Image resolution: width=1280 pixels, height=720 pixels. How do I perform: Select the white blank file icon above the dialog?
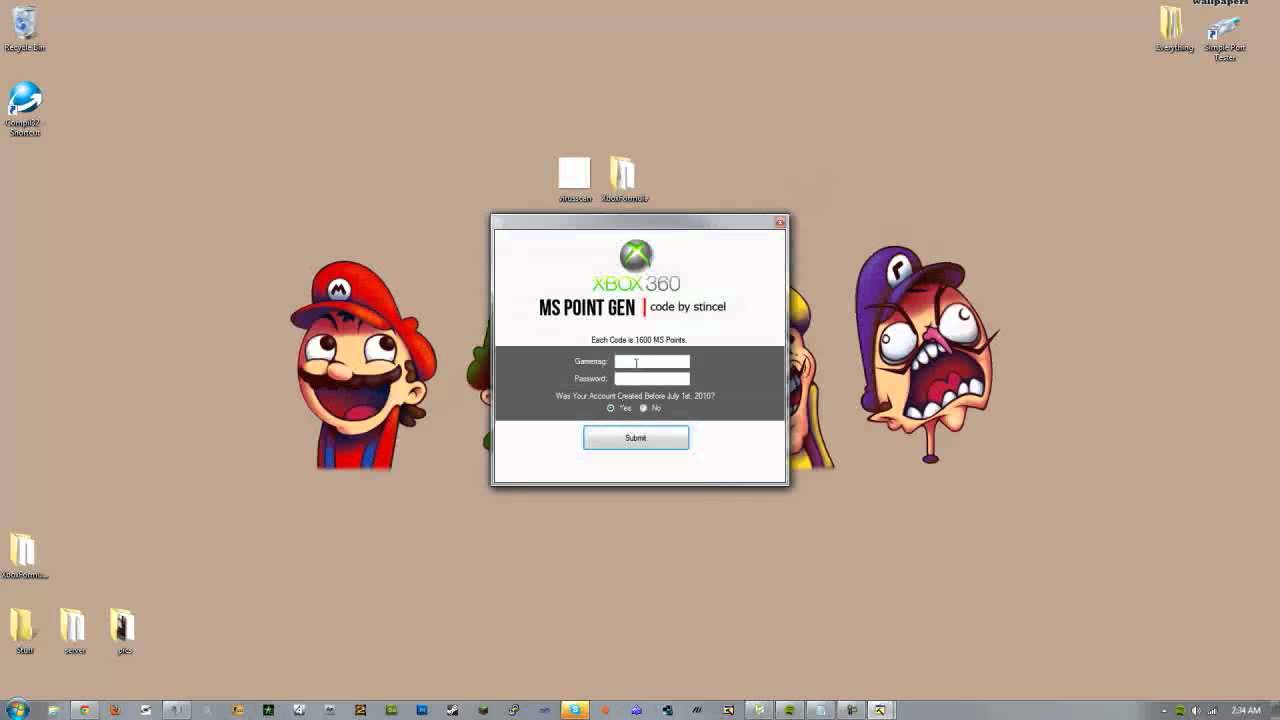click(x=575, y=180)
